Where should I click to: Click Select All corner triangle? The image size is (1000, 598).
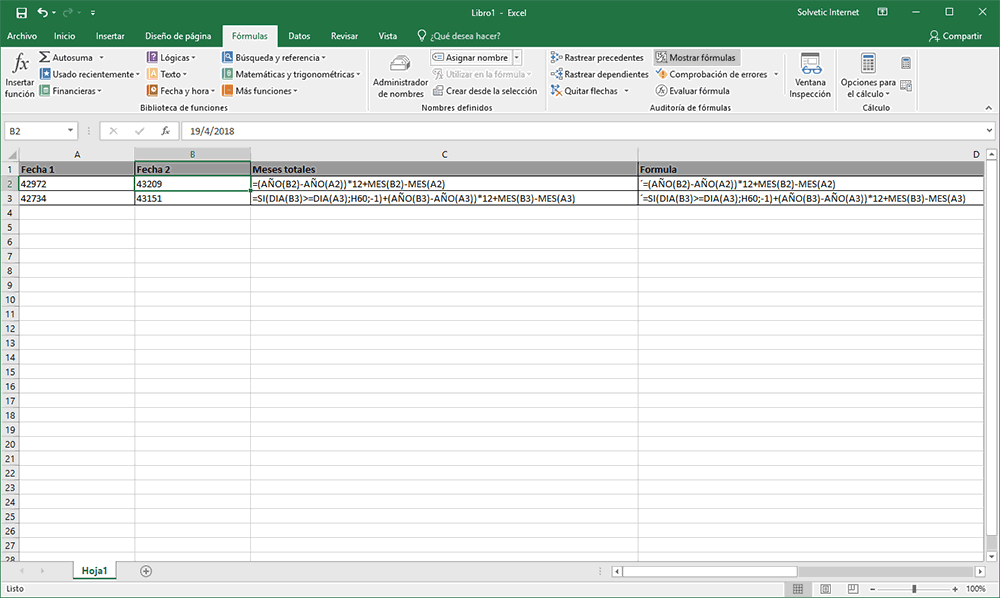point(11,154)
